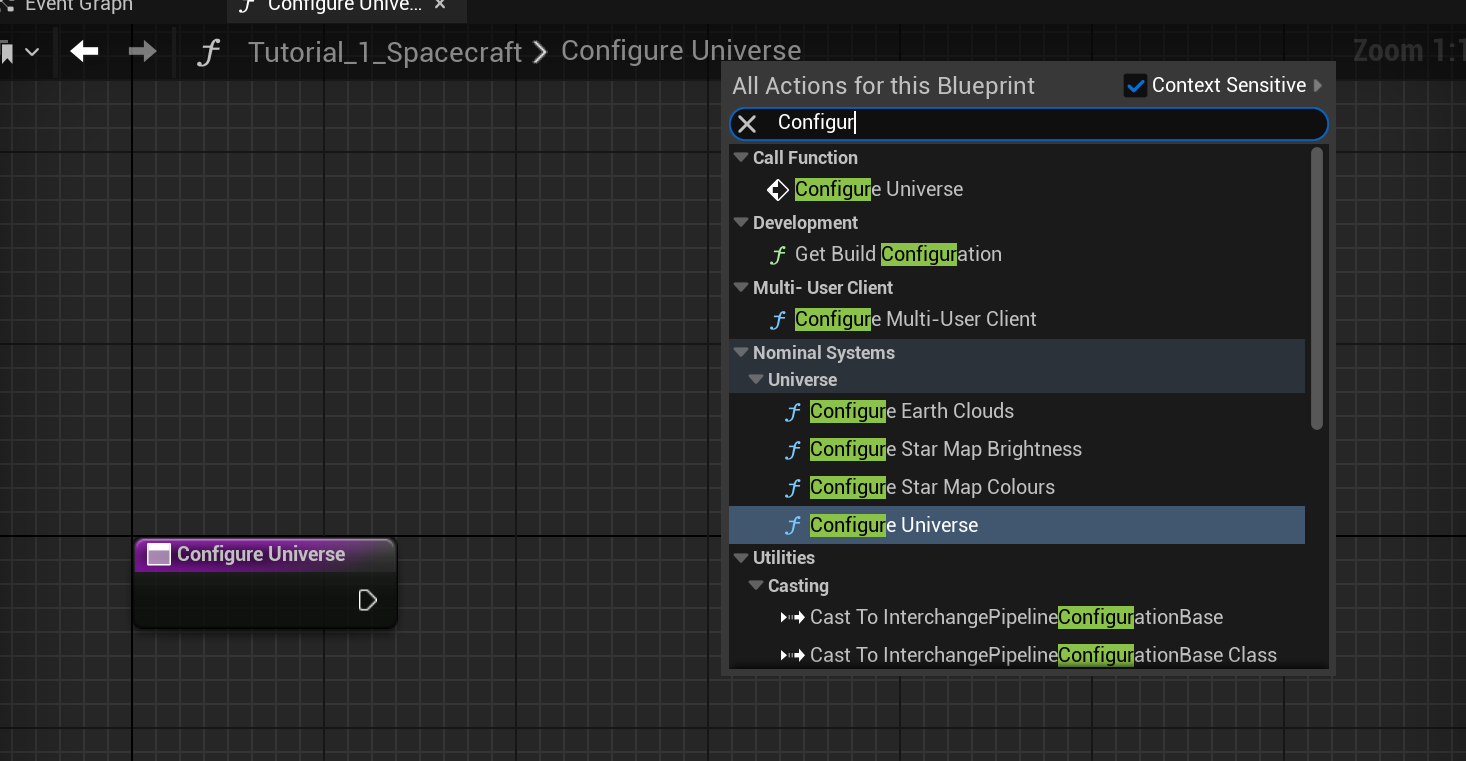Image resolution: width=1466 pixels, height=761 pixels.
Task: Click icon beside Configure Earth Clouds
Action: 793,412
